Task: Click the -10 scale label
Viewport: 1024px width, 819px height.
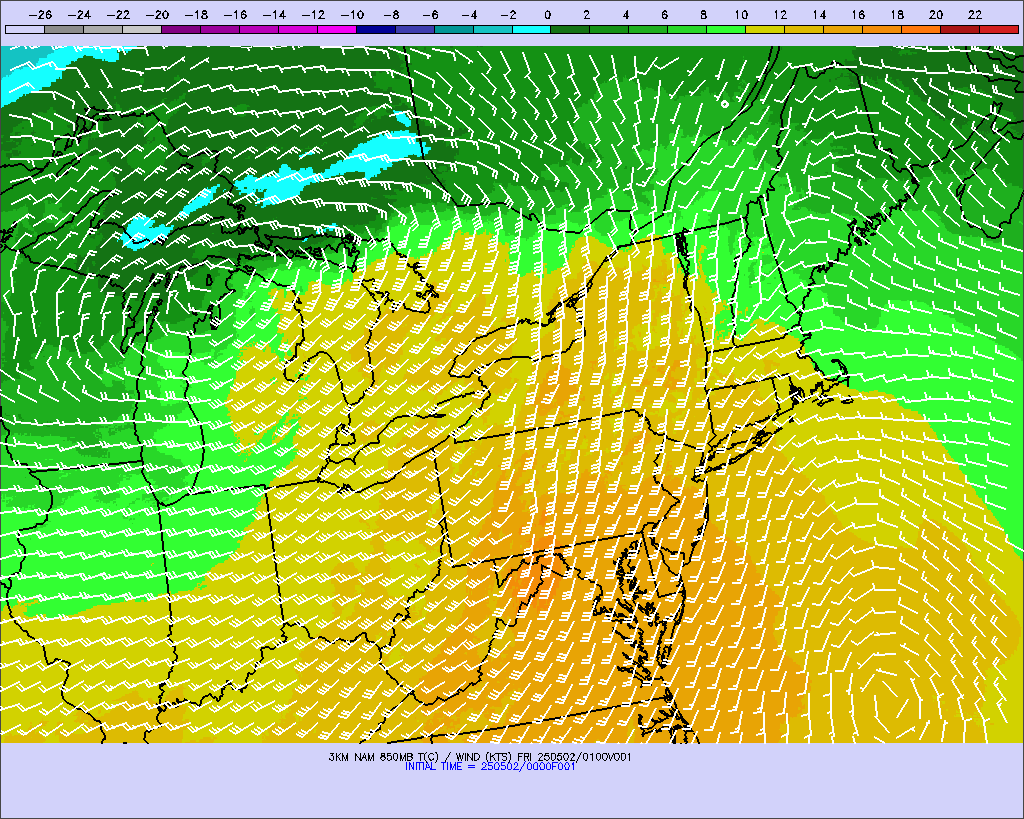Action: 353,15
